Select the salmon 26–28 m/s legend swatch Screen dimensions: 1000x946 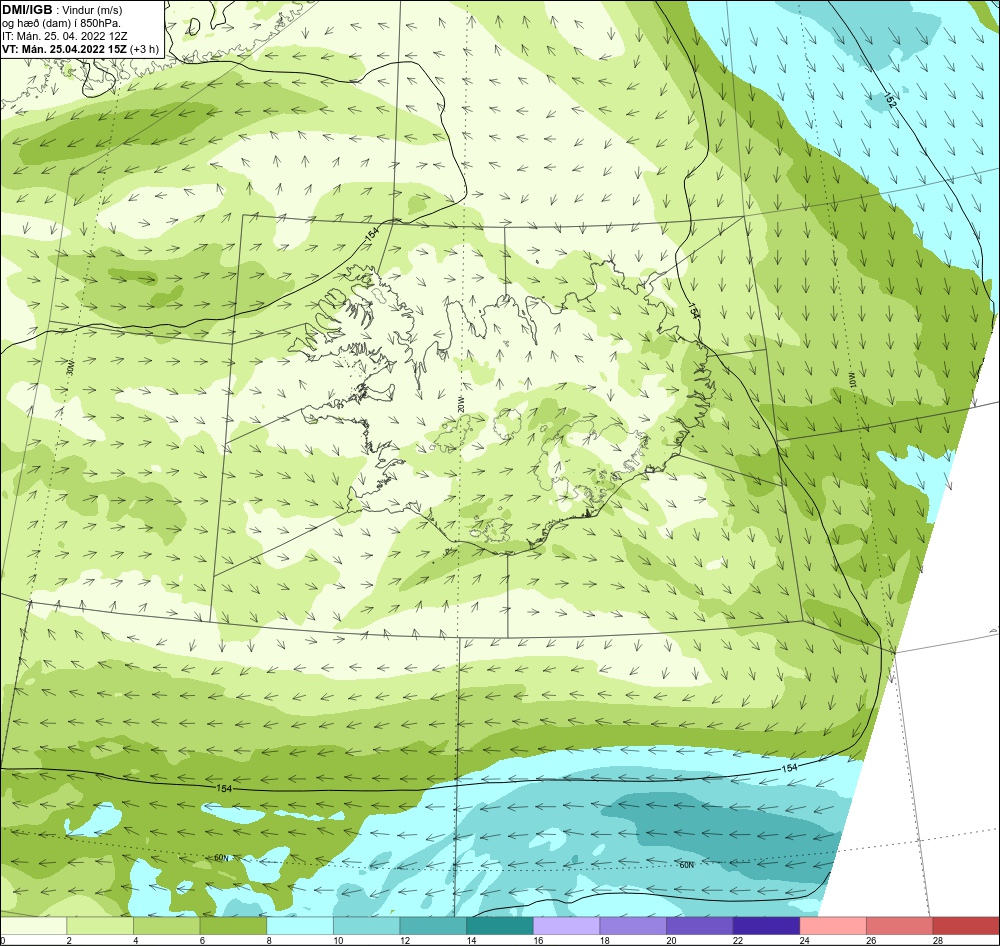pos(899,926)
